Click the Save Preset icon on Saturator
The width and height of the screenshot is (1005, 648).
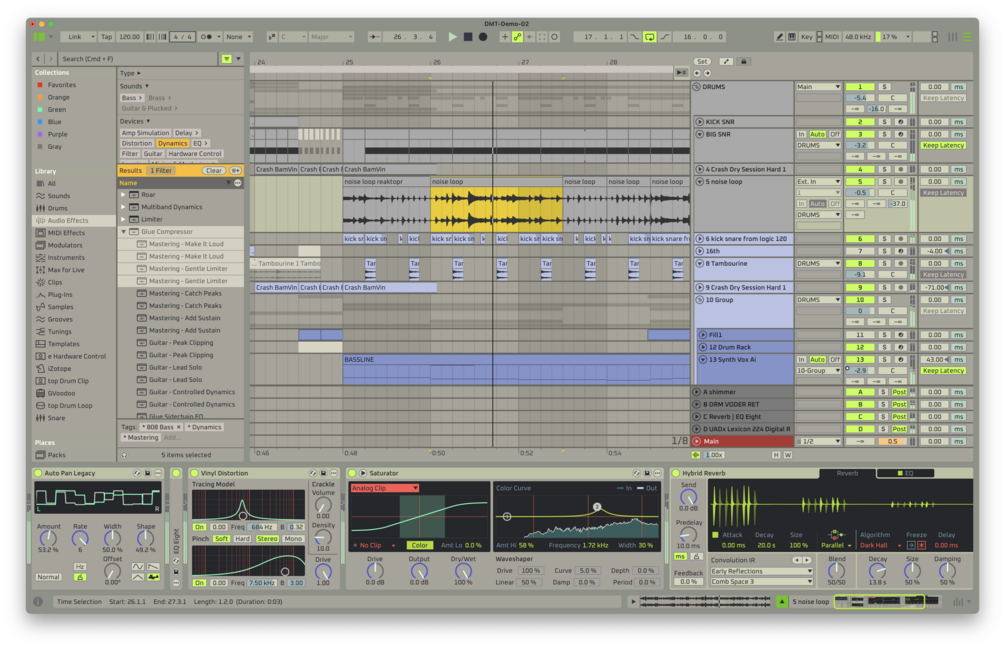647,473
